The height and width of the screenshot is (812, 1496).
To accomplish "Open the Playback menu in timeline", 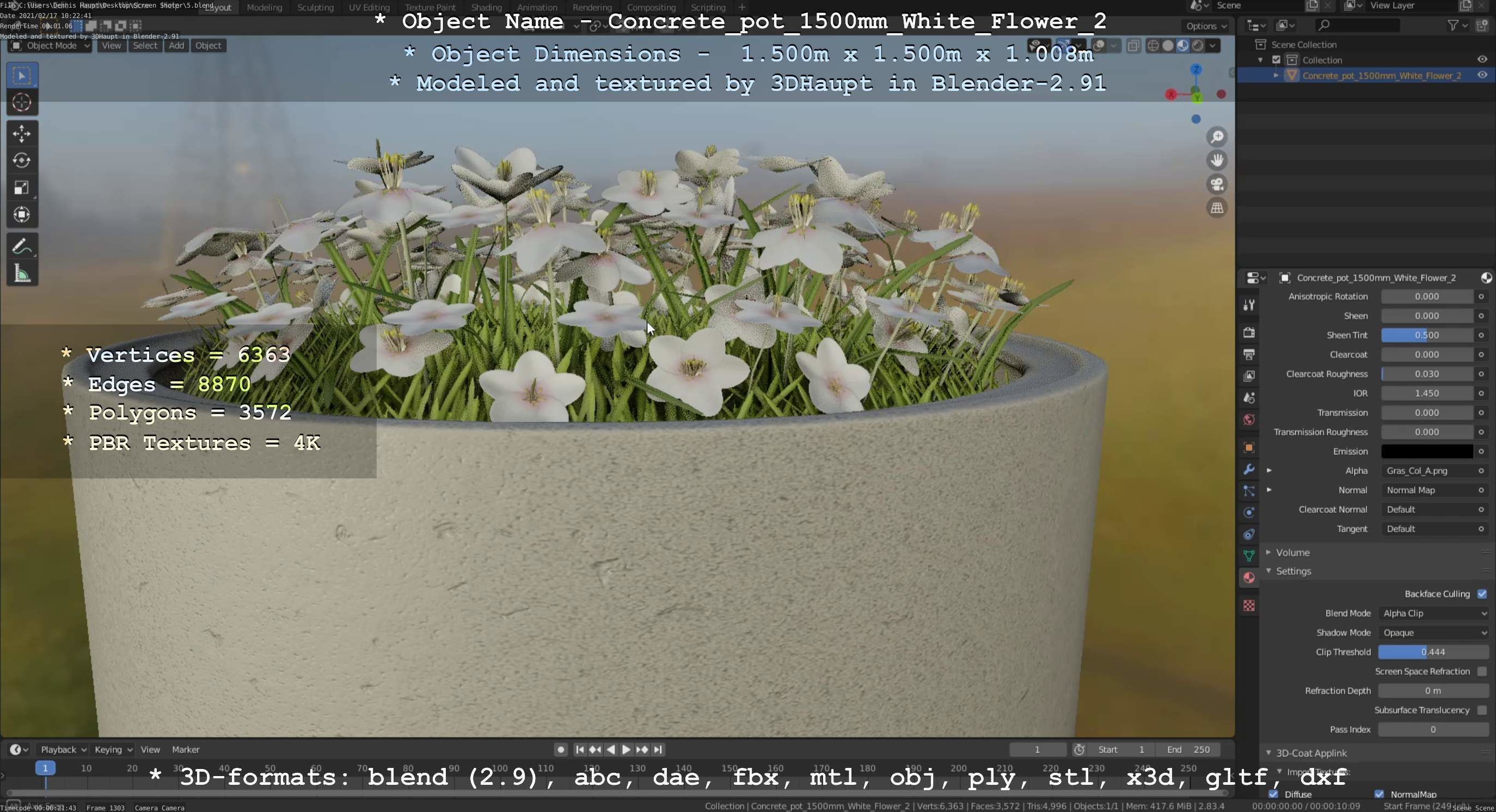I will tap(63, 750).
